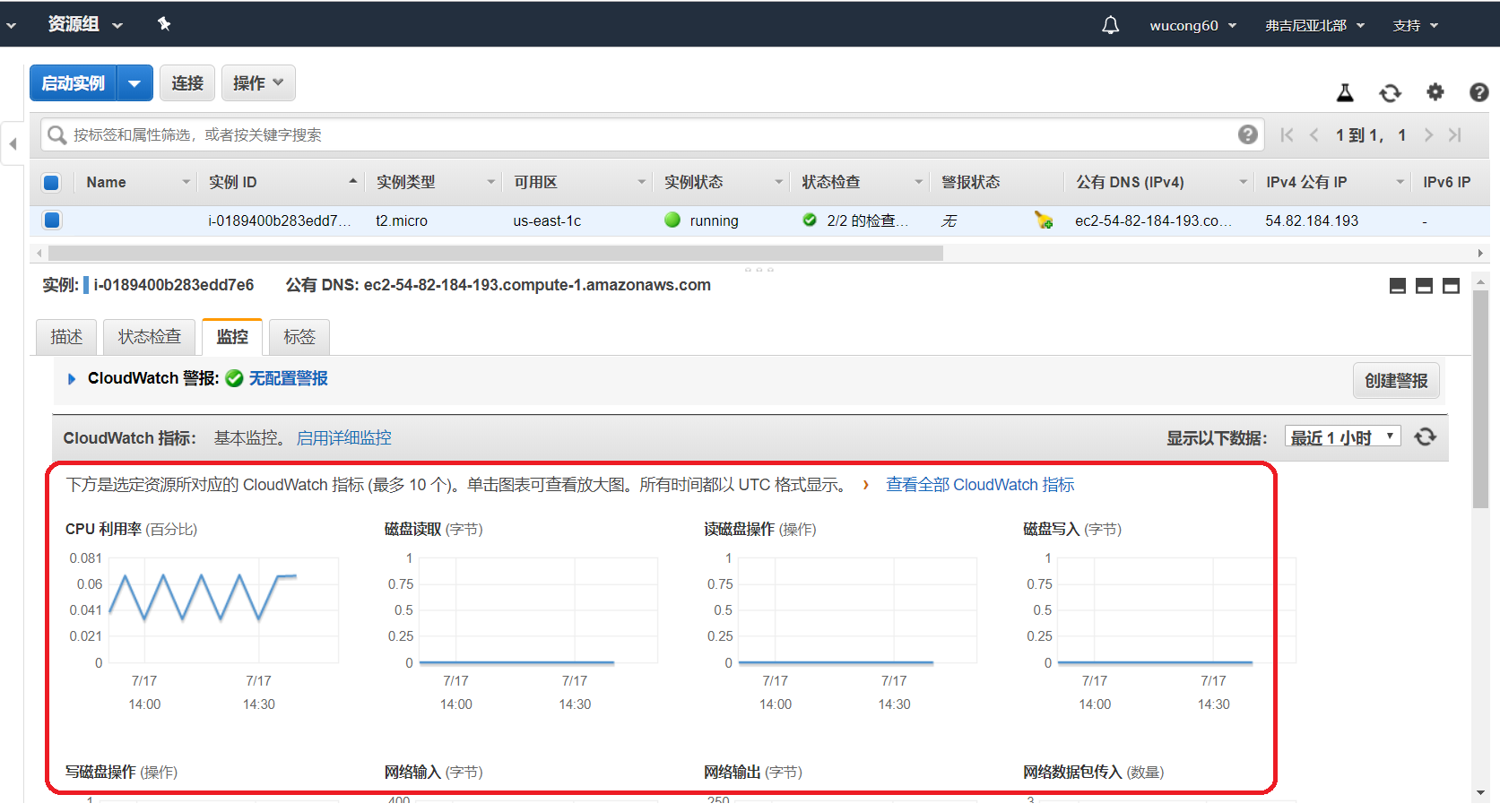The image size is (1500, 812).
Task: Click the add-tags icon in the instance row
Action: click(1044, 220)
